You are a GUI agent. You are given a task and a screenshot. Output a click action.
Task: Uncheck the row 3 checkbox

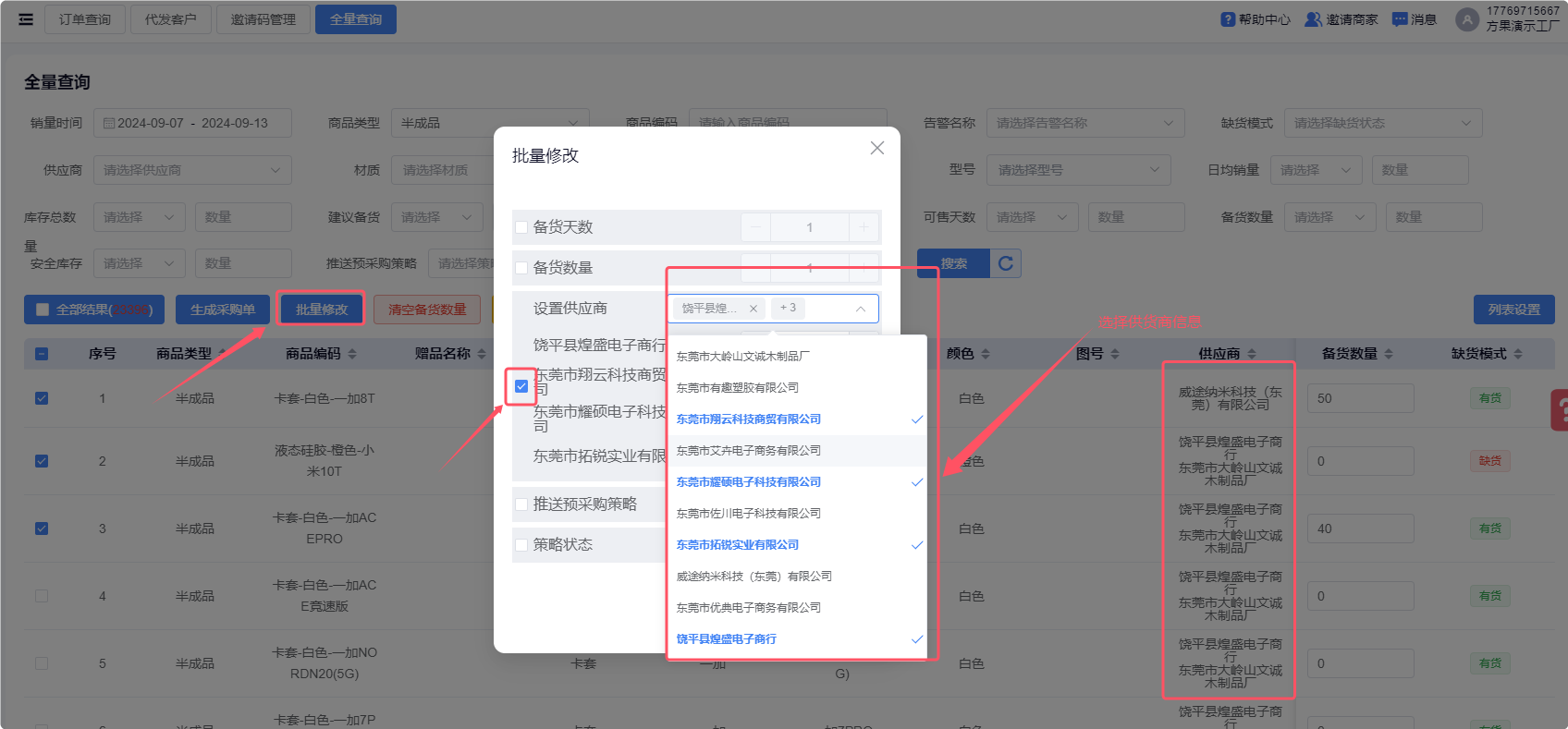click(42, 529)
